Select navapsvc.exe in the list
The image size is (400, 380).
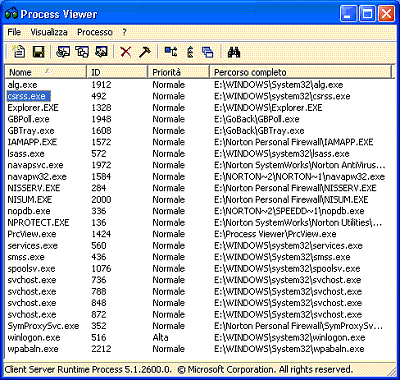click(x=35, y=165)
